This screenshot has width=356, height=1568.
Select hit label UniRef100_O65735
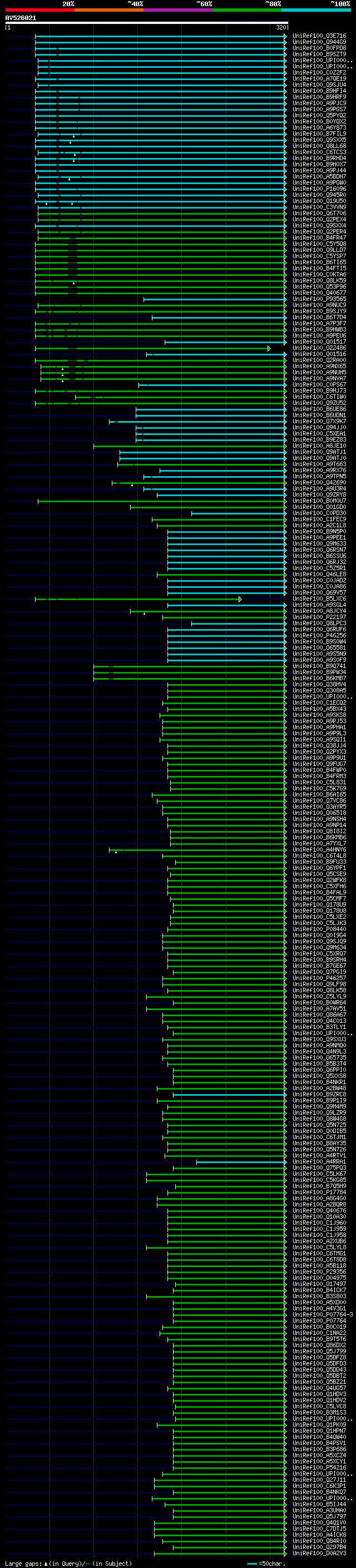[319, 1058]
